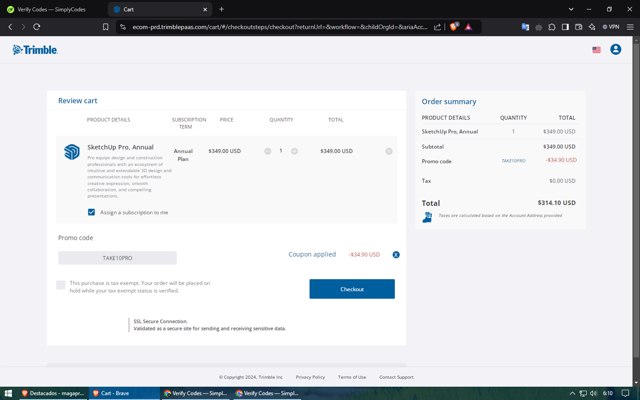
Task: Remove the applied TAKE10PRO coupon
Action: click(396, 255)
